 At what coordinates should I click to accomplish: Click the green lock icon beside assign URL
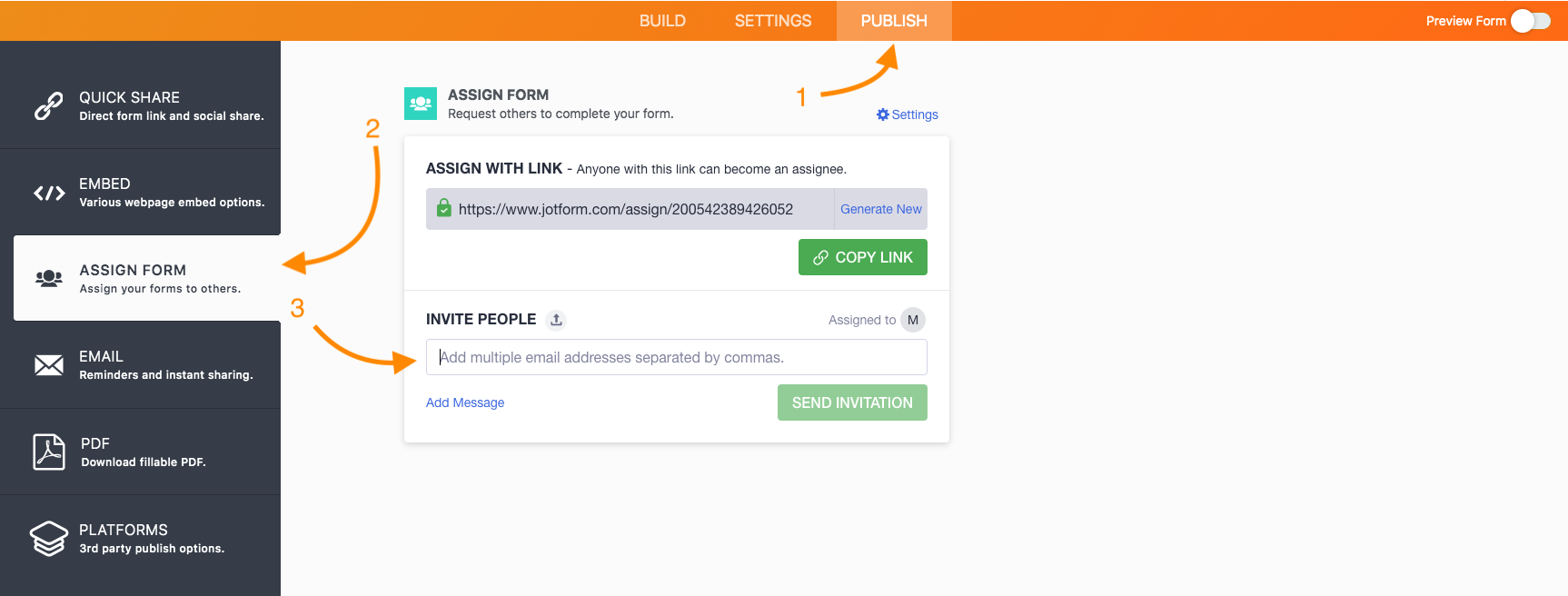pyautogui.click(x=444, y=208)
